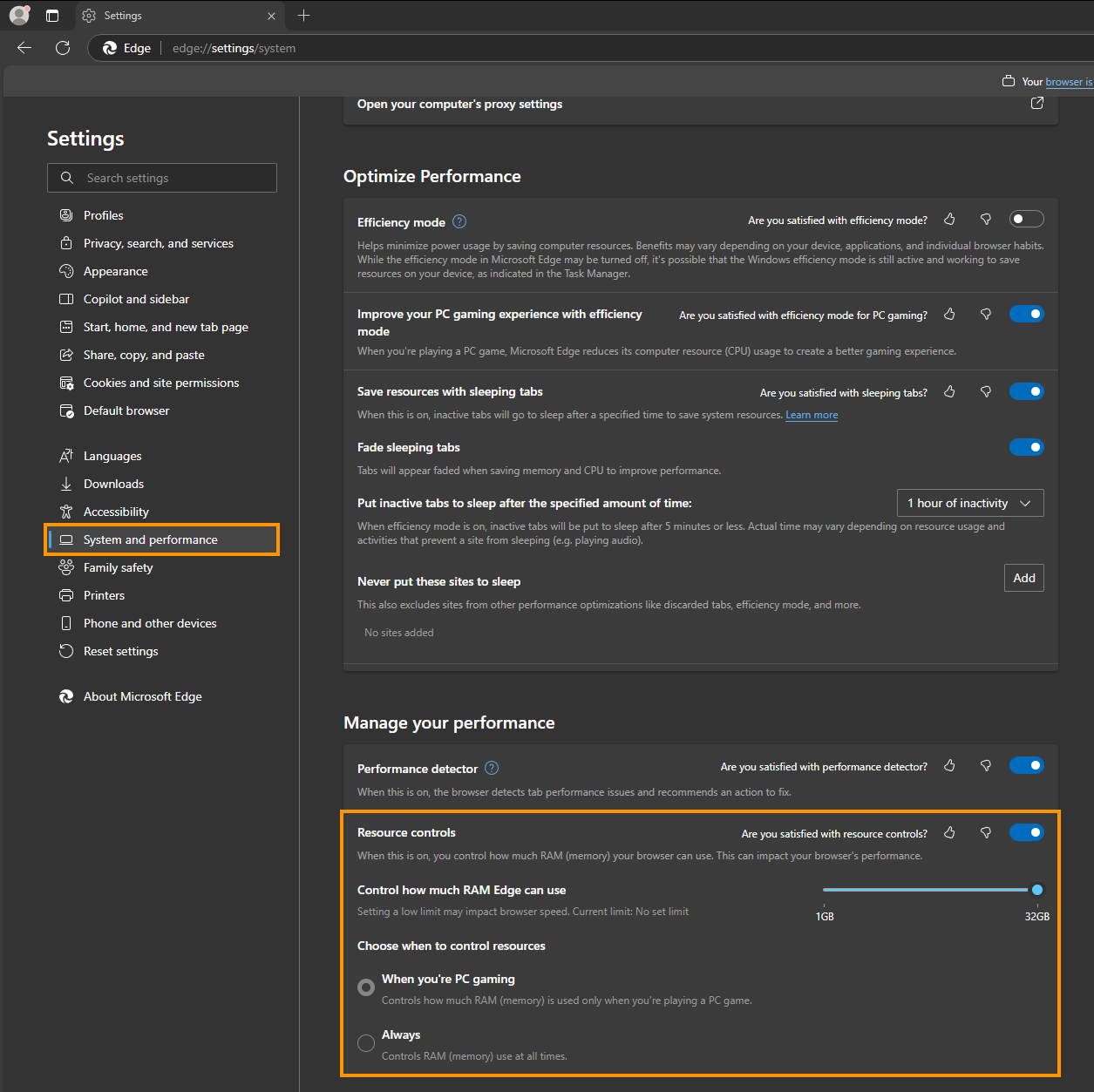Click the Downloads arrow icon in the sidebar
This screenshot has height=1092, width=1094.
point(66,484)
